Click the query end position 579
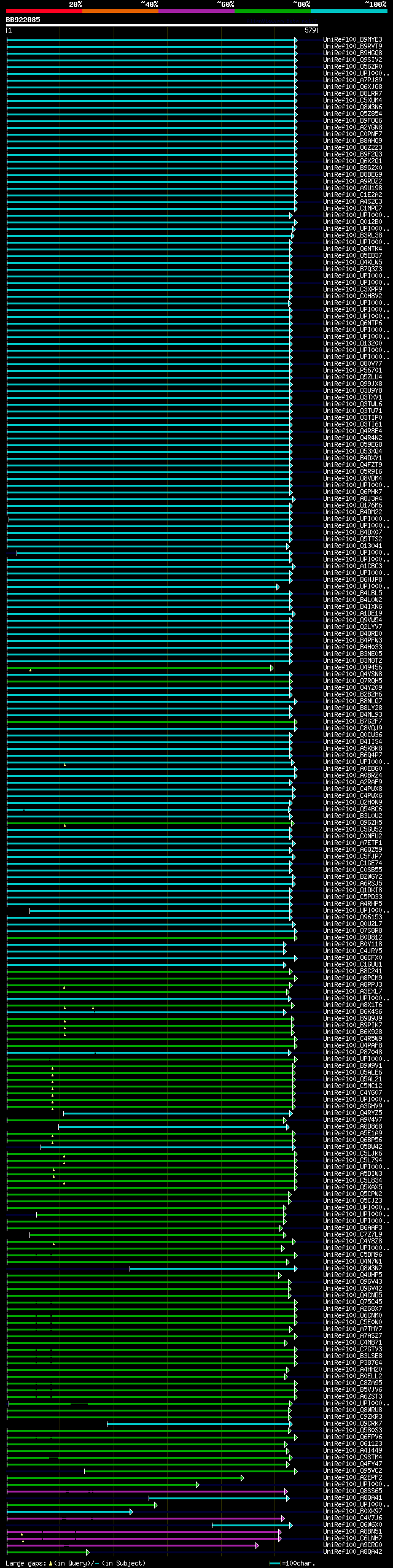 tap(310, 30)
